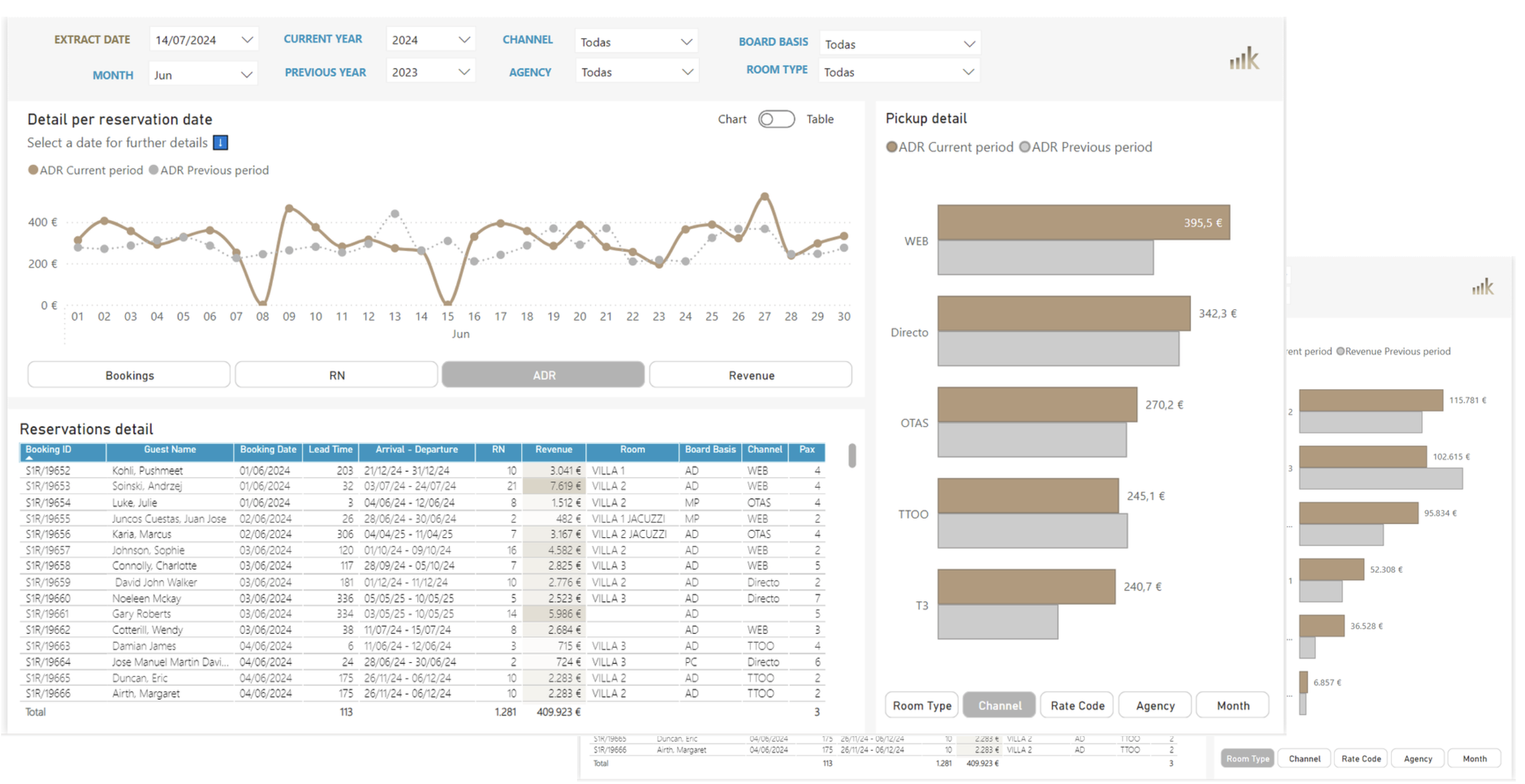Image resolution: width=1525 pixels, height=784 pixels.
Task: Open the Extract Date dropdown
Action: (x=203, y=40)
